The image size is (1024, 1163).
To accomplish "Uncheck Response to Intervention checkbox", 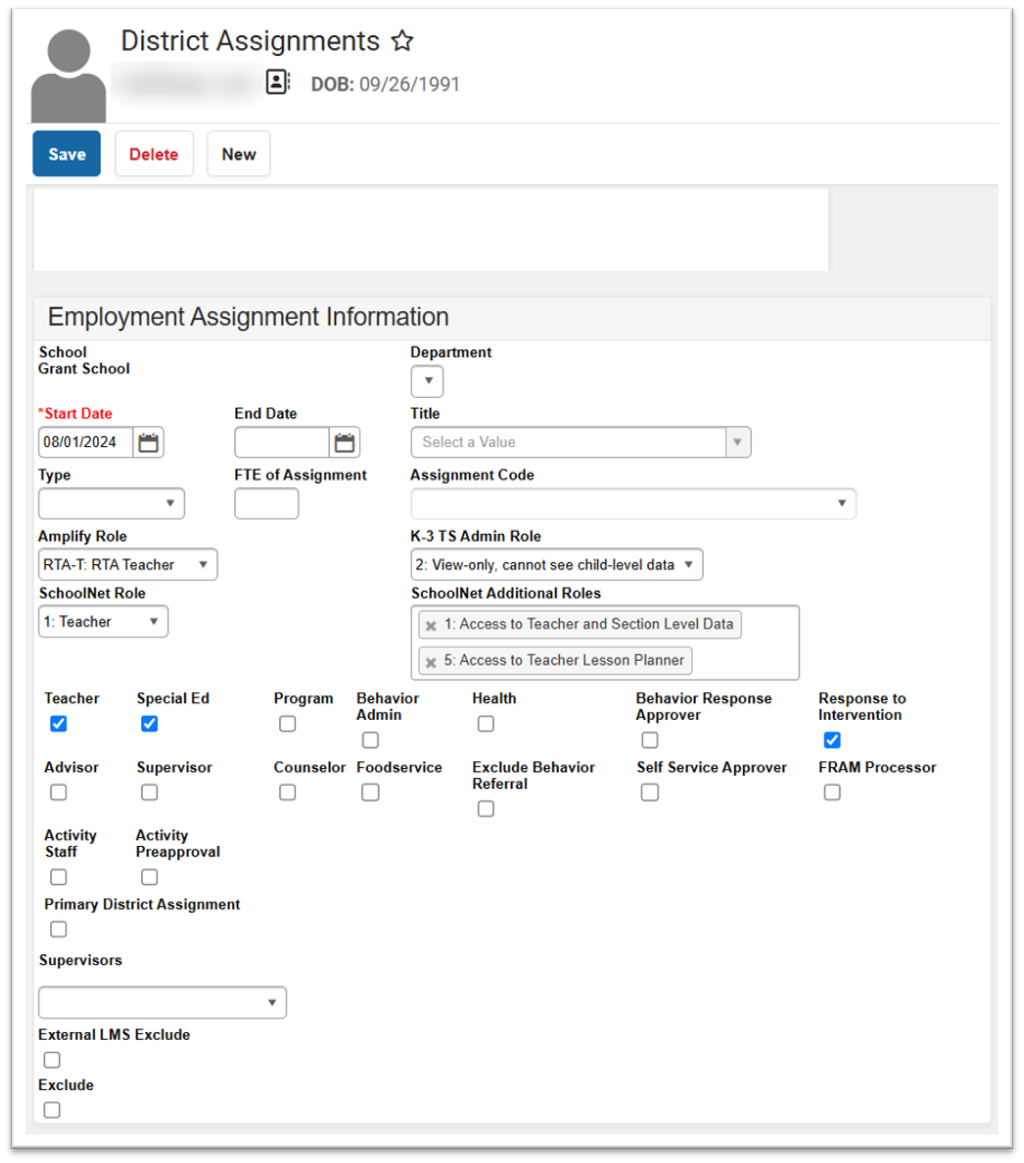I will click(832, 740).
